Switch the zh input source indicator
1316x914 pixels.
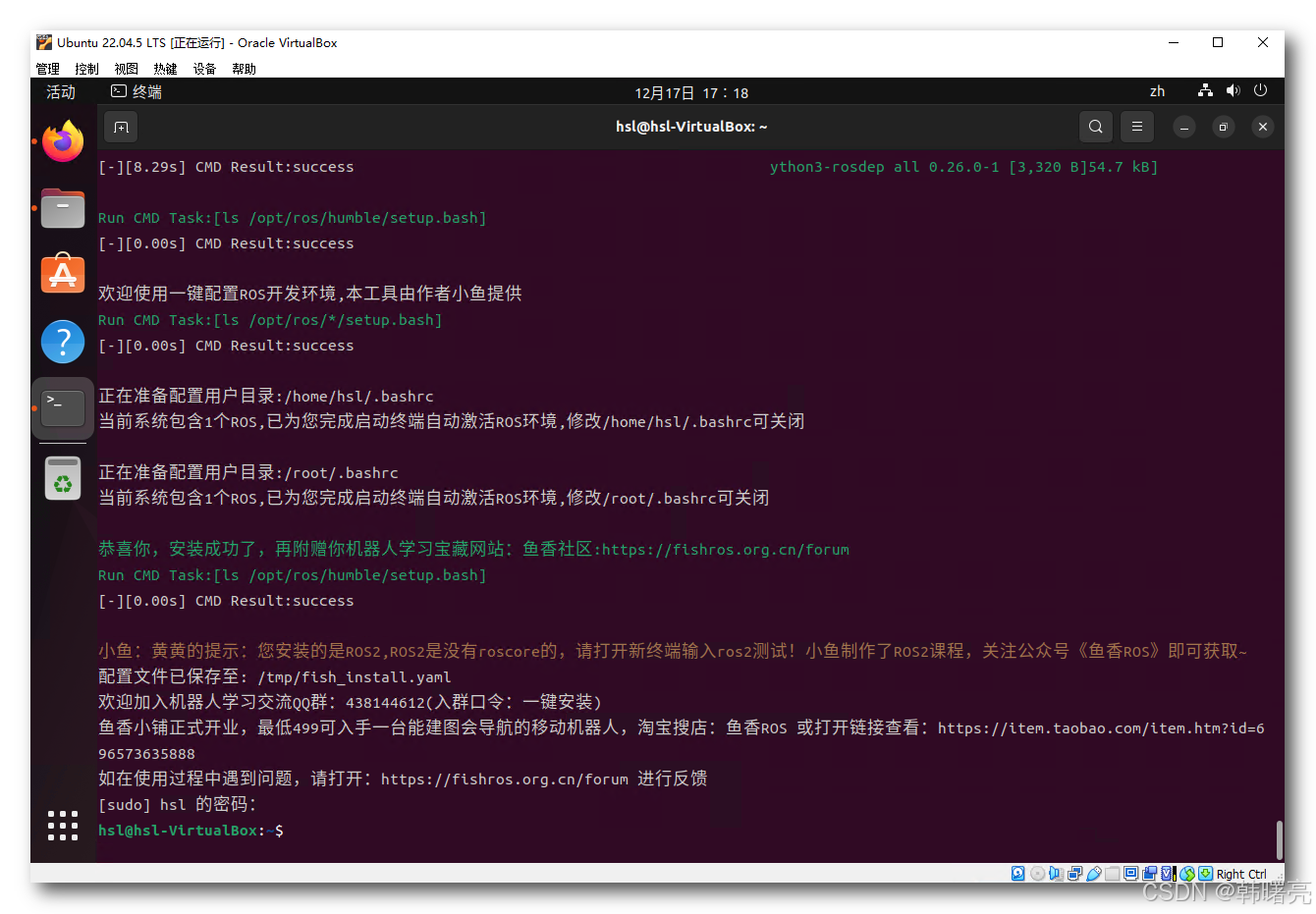click(x=1157, y=90)
